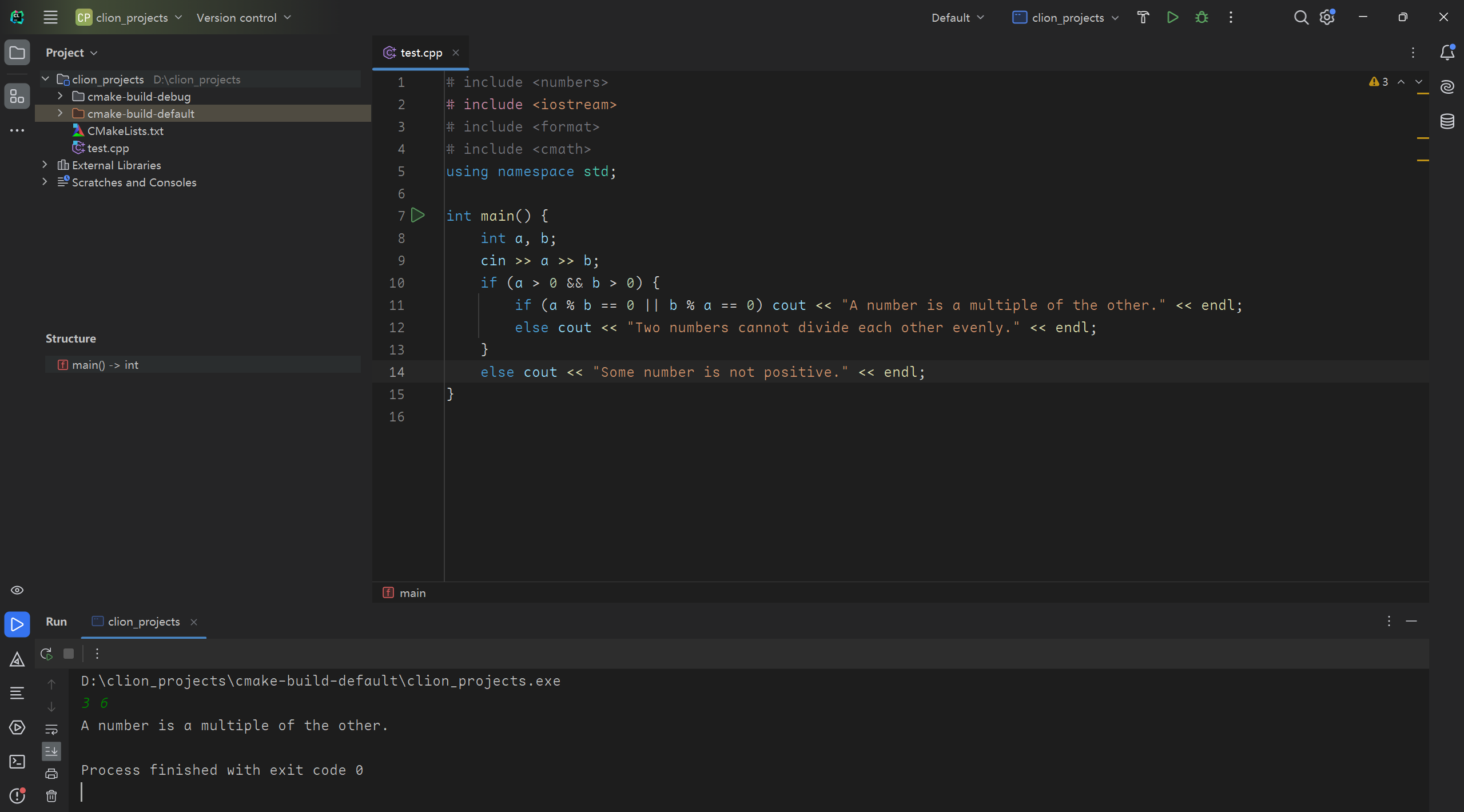Viewport: 1464px width, 812px height.
Task: Run clion_projects with green play button
Action: (x=1172, y=18)
